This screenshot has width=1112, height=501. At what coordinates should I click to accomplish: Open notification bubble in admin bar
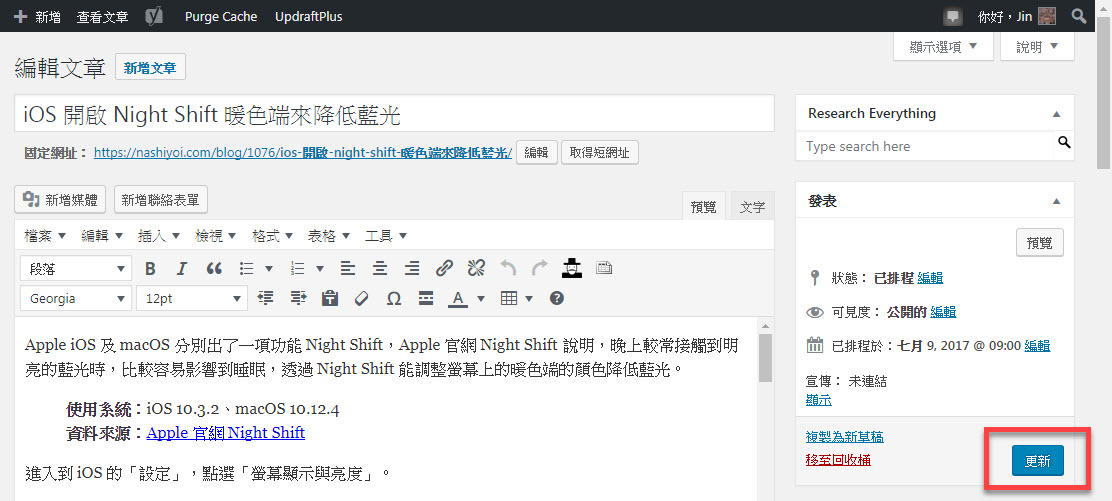tap(952, 16)
